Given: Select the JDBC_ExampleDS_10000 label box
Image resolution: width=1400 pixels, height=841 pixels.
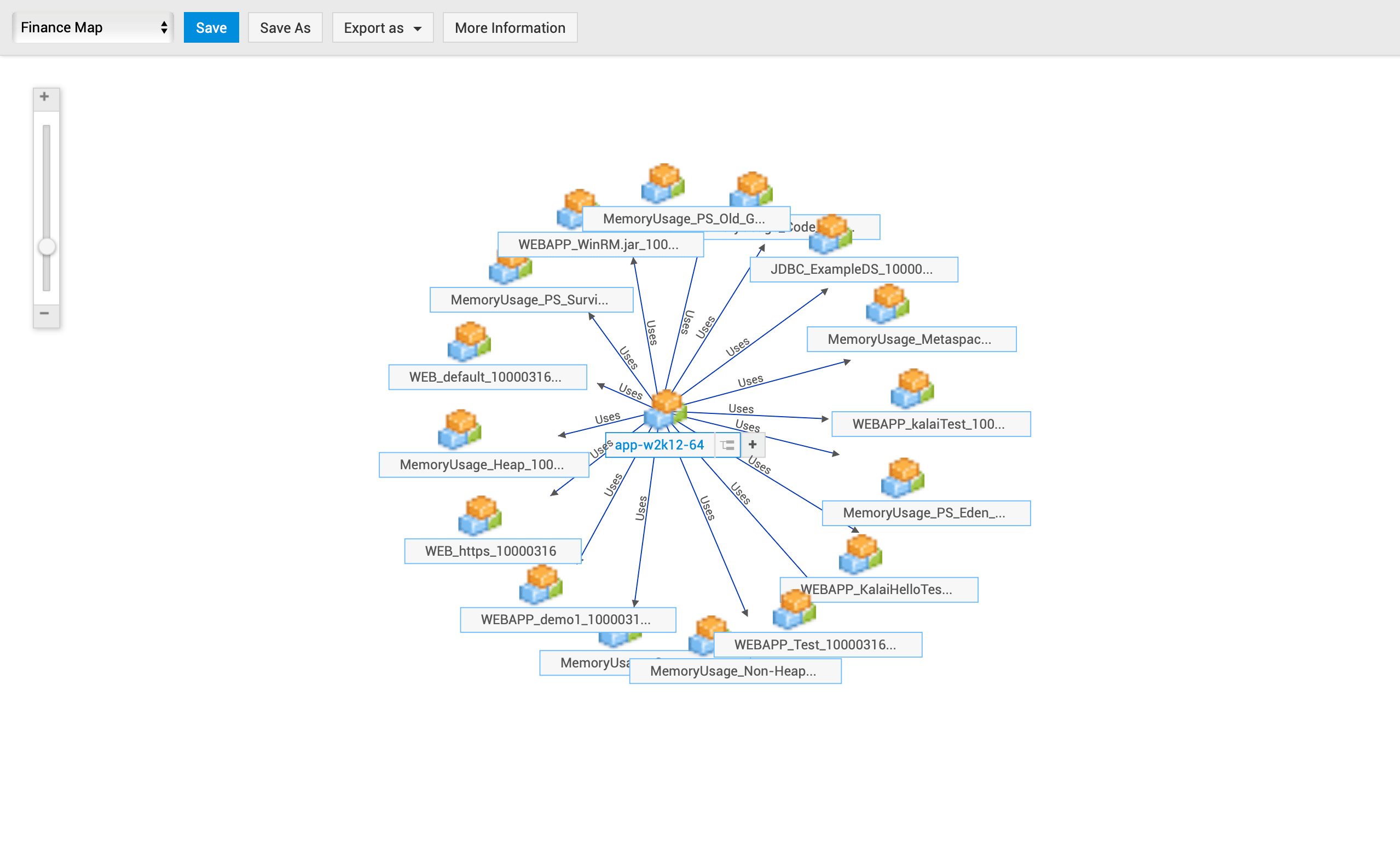Looking at the screenshot, I should point(853,270).
